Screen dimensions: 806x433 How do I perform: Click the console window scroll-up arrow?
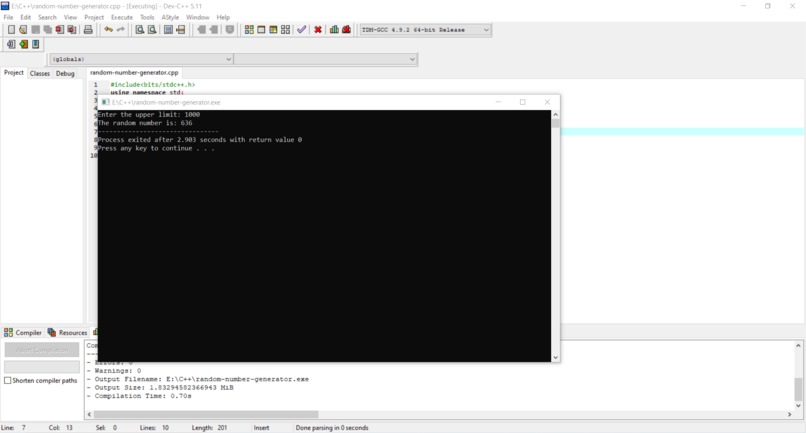tap(555, 114)
